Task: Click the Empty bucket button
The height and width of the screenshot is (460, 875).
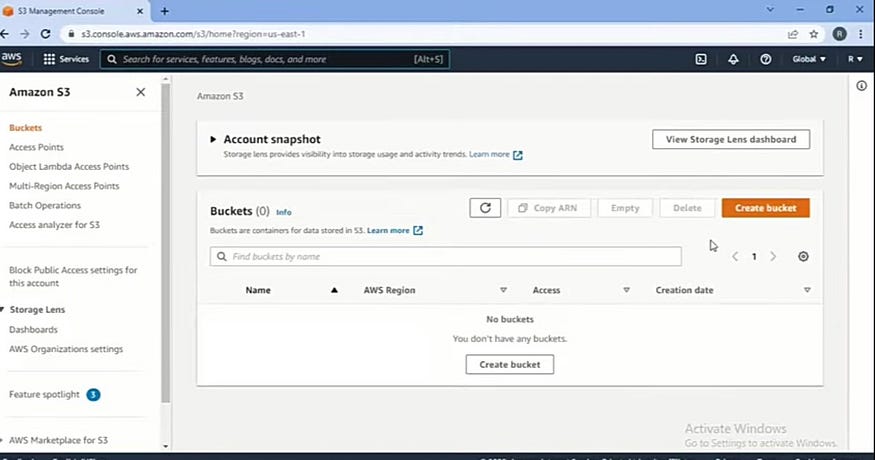Action: pos(624,208)
